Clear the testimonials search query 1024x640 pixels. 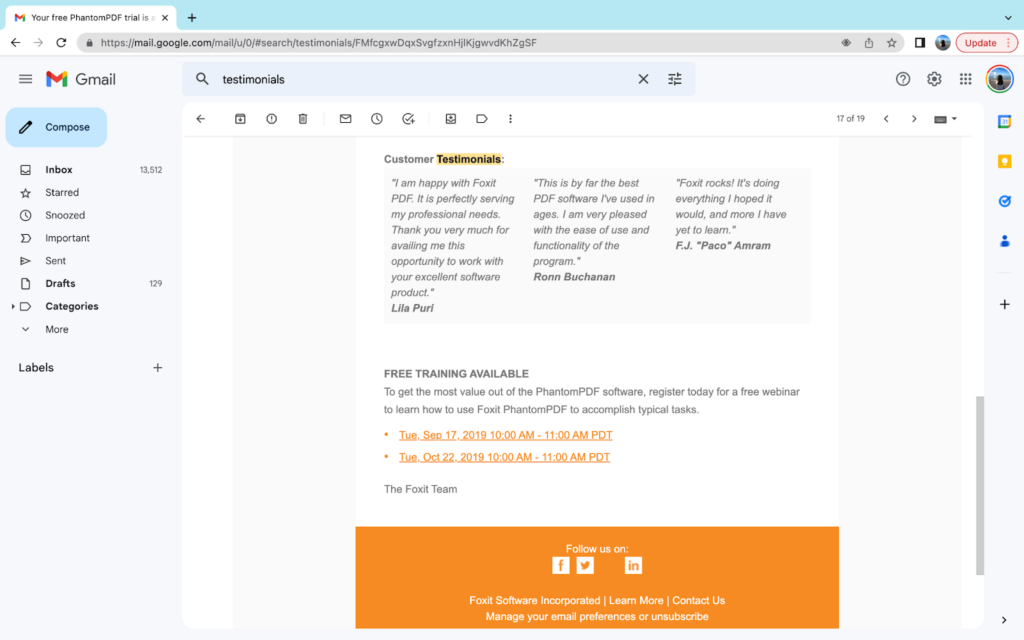coord(643,79)
